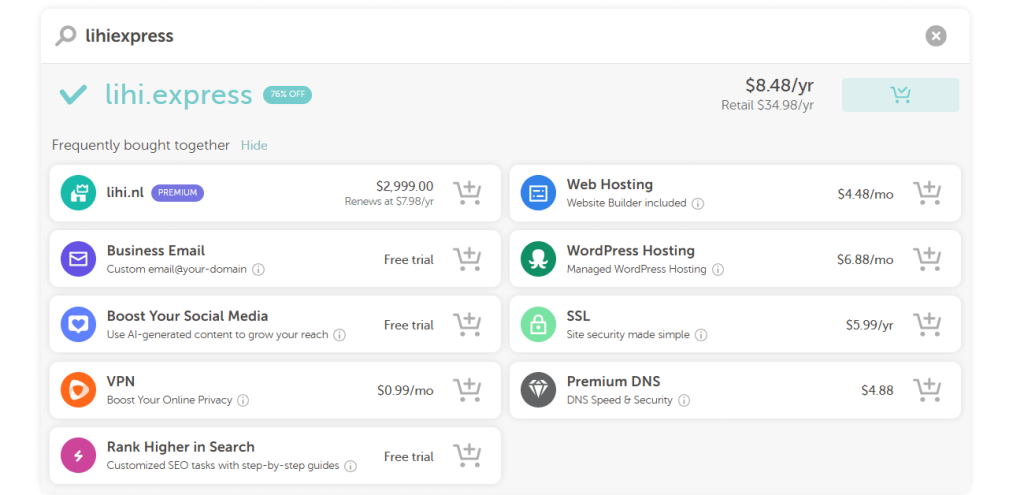Add Premium DNS to cart
The width and height of the screenshot is (1024, 495).
pos(927,390)
